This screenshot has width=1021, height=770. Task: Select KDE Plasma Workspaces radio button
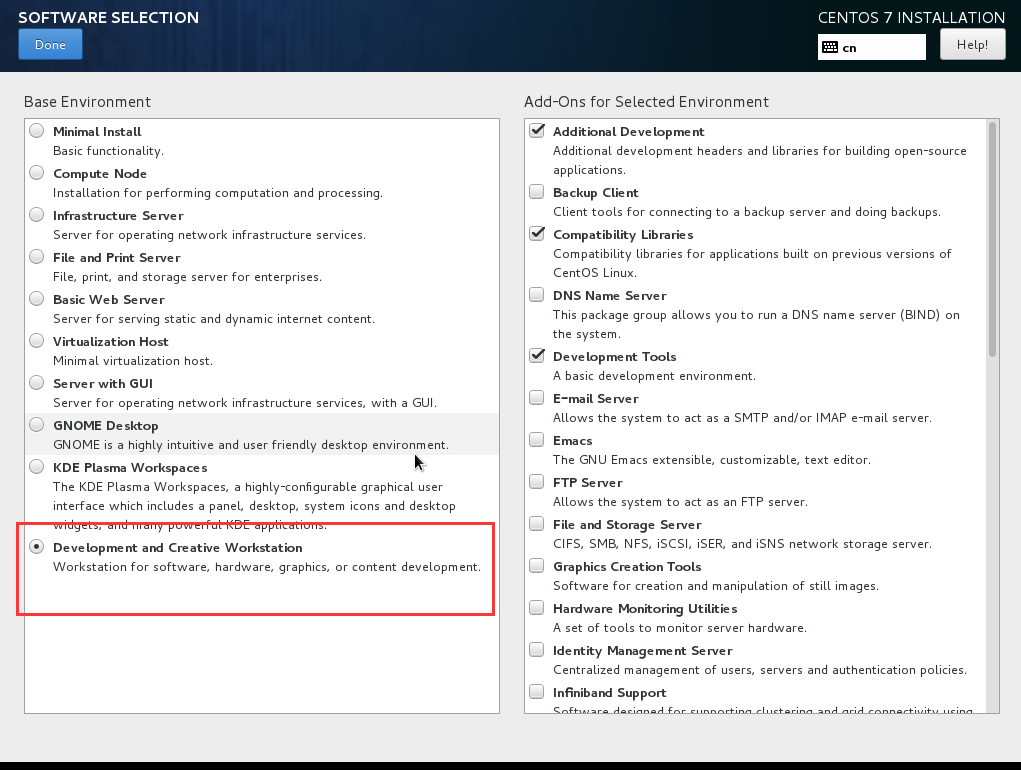coord(36,467)
